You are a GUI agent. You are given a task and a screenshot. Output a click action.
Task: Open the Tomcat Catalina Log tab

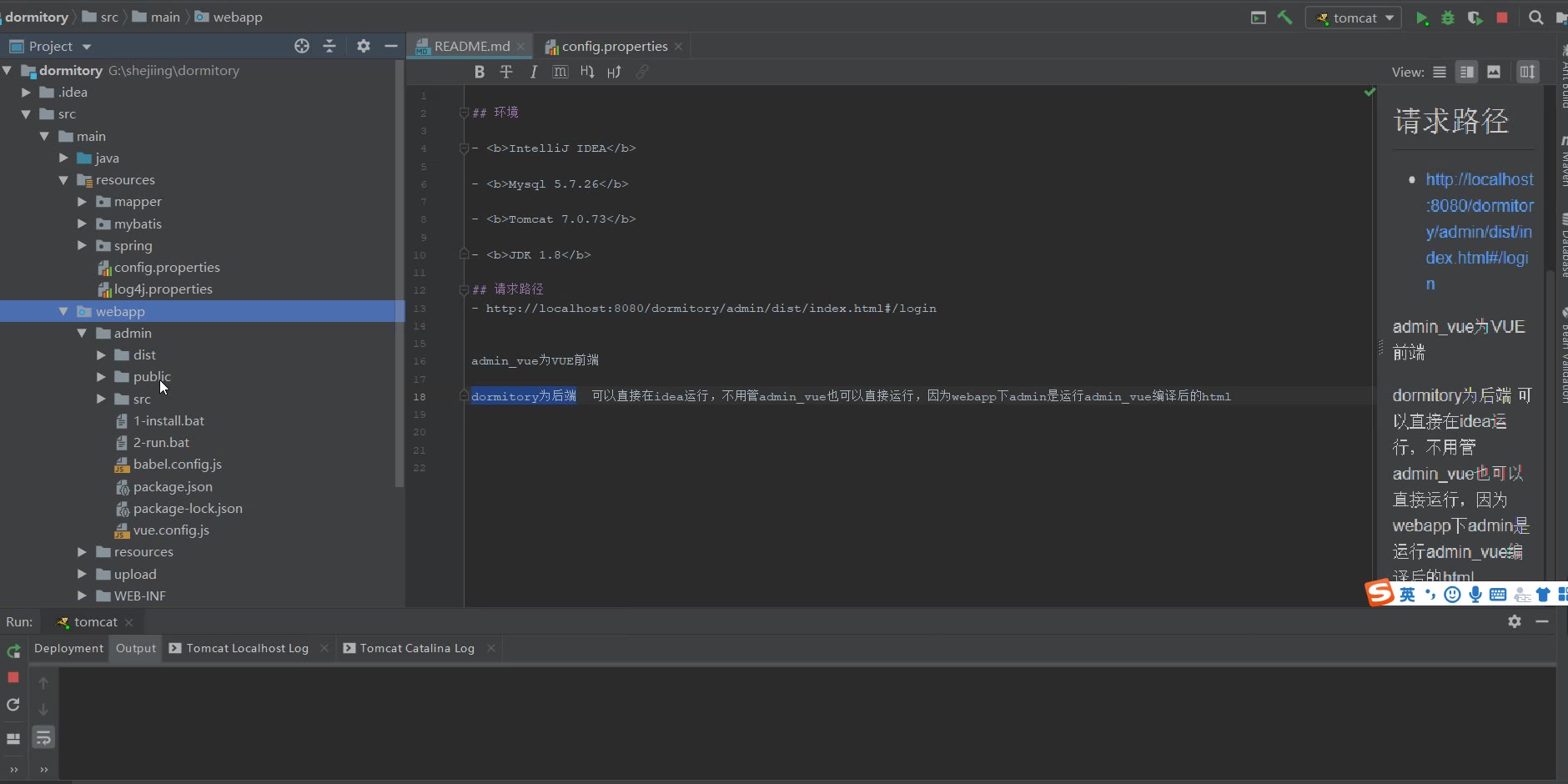click(417, 648)
